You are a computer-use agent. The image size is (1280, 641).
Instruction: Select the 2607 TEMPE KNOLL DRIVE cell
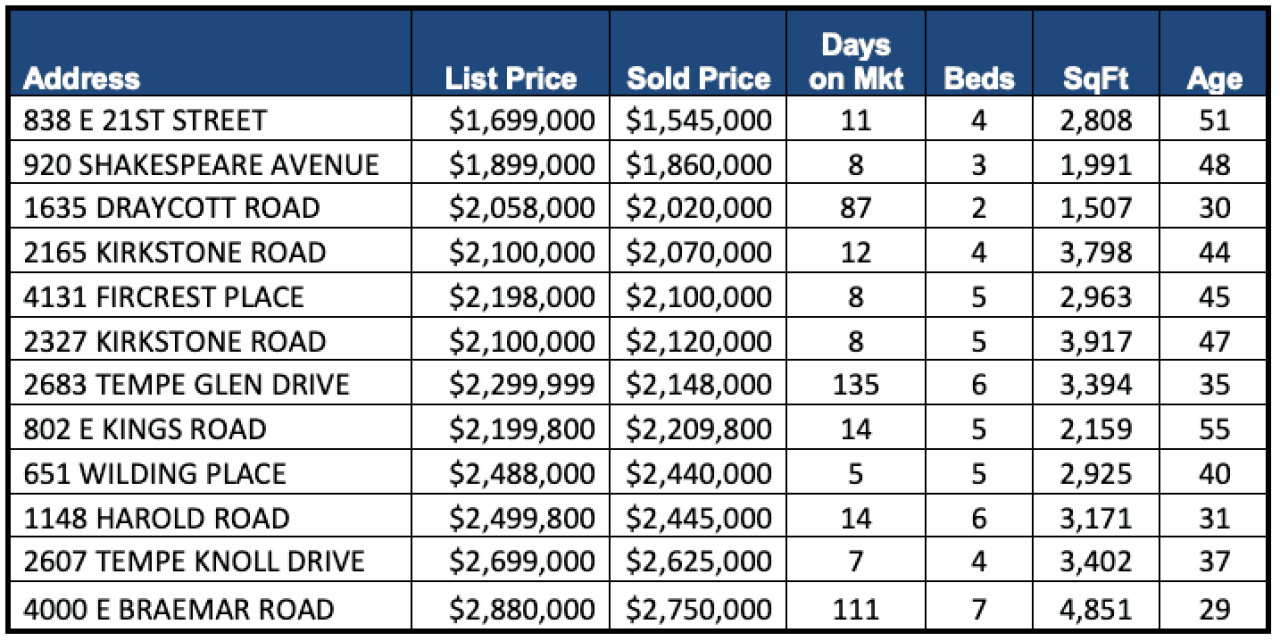194,562
